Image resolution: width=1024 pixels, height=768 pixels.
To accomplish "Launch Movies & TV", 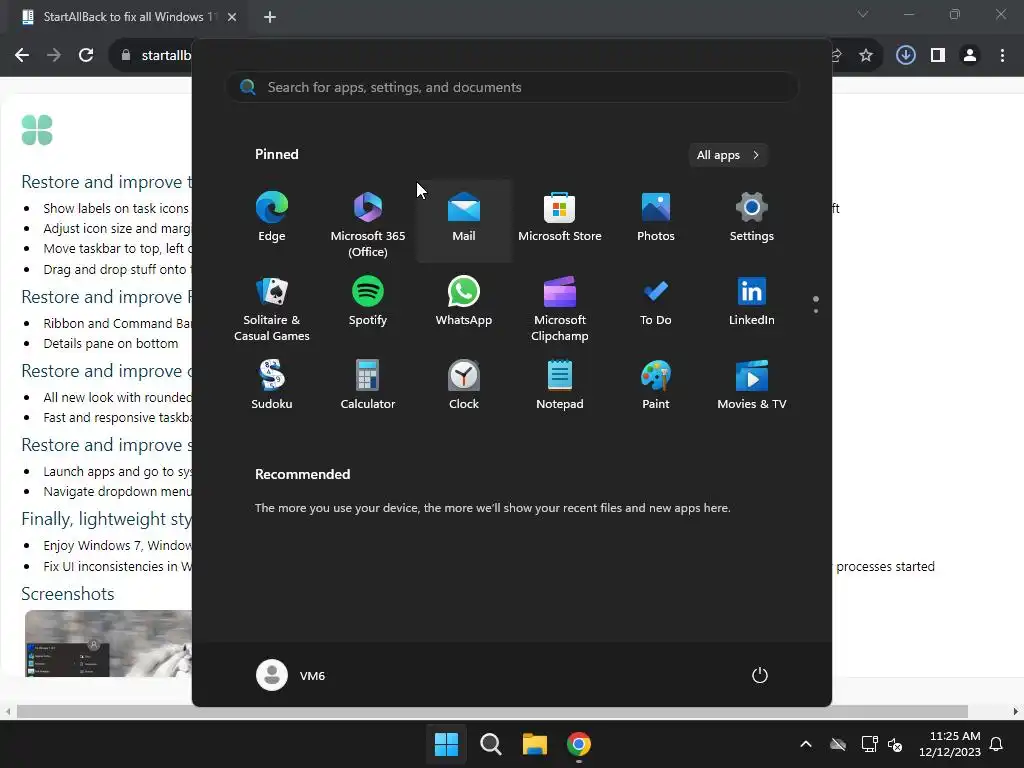I will click(752, 385).
